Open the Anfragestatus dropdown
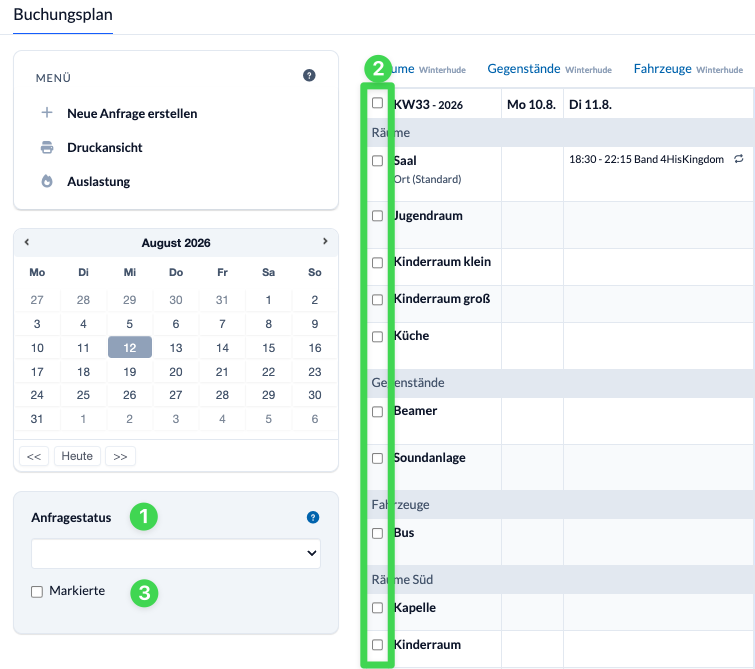 [x=176, y=553]
